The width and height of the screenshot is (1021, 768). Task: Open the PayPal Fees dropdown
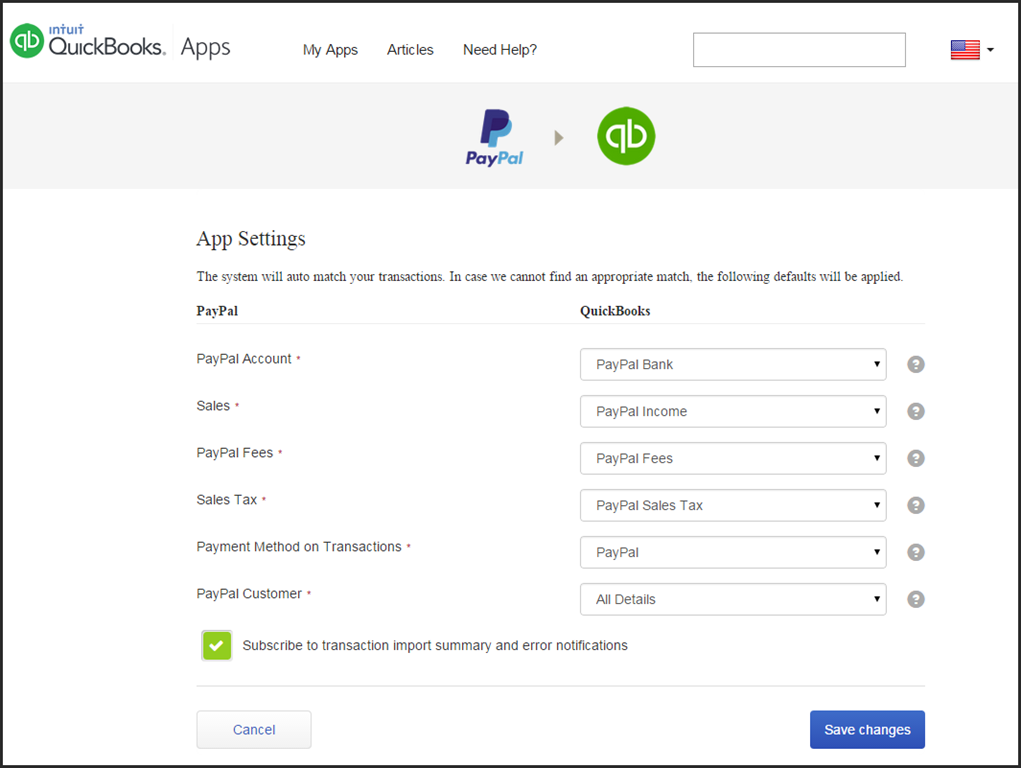pyautogui.click(x=733, y=458)
